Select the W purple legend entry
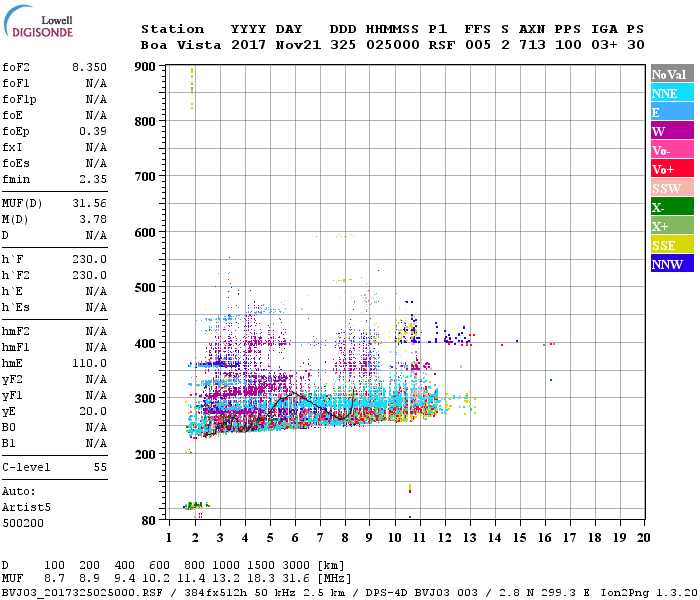This screenshot has width=700, height=600. [672, 131]
